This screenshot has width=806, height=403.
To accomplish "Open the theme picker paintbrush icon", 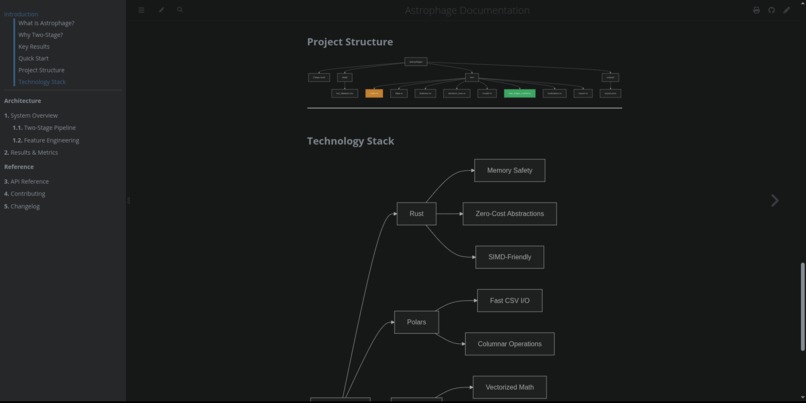I will pyautogui.click(x=161, y=10).
